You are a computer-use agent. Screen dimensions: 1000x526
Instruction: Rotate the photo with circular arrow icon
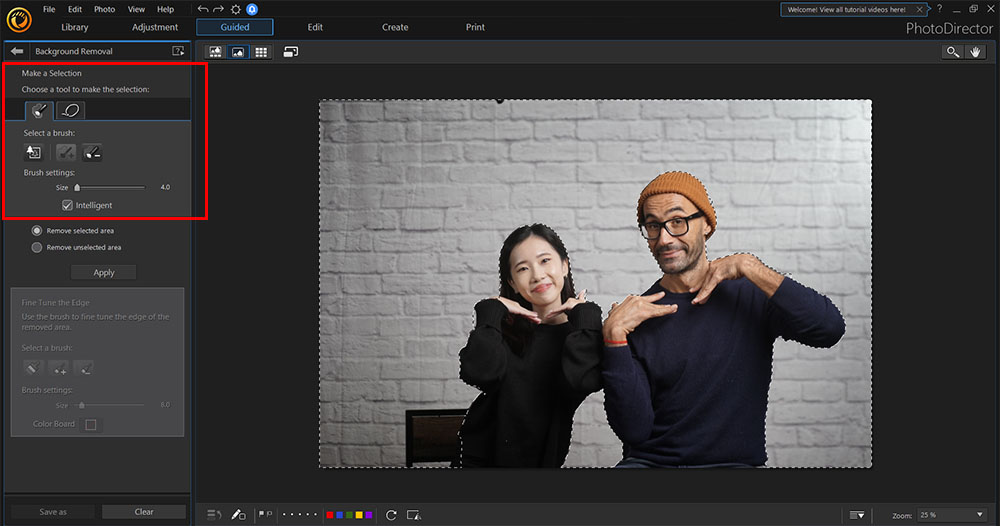[x=391, y=515]
